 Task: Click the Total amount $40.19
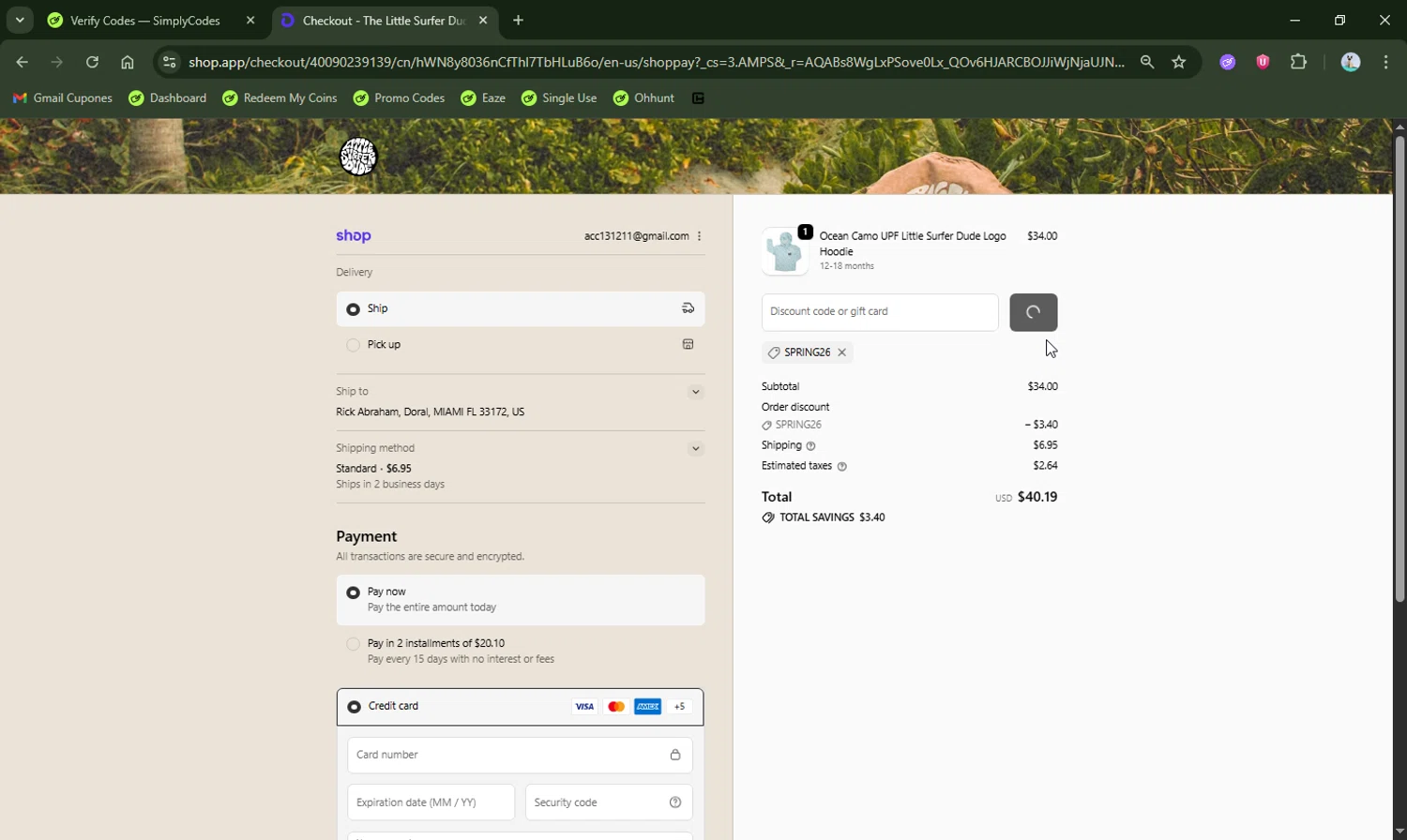pyautogui.click(x=1037, y=497)
